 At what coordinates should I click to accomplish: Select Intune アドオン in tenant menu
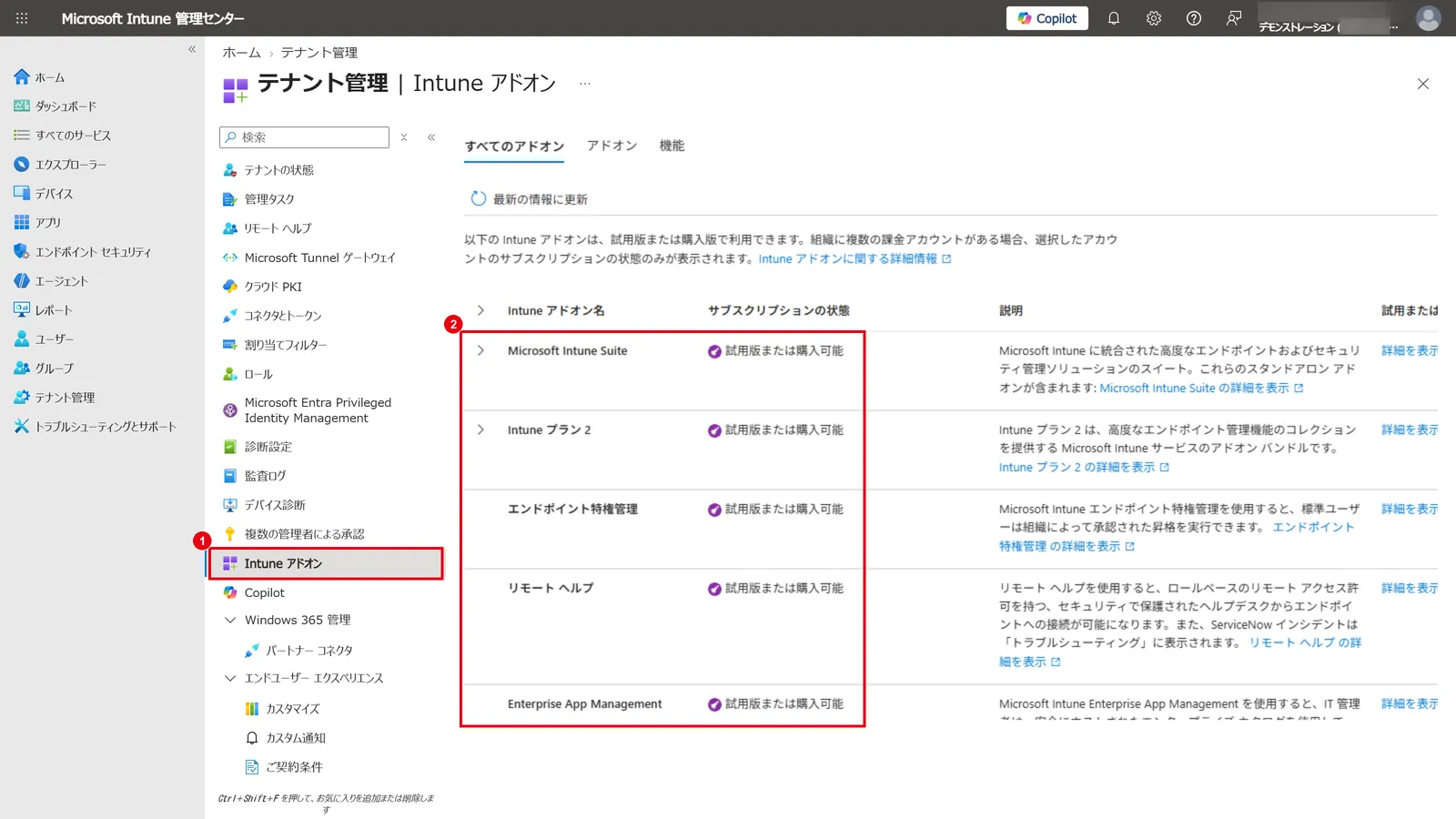point(326,564)
